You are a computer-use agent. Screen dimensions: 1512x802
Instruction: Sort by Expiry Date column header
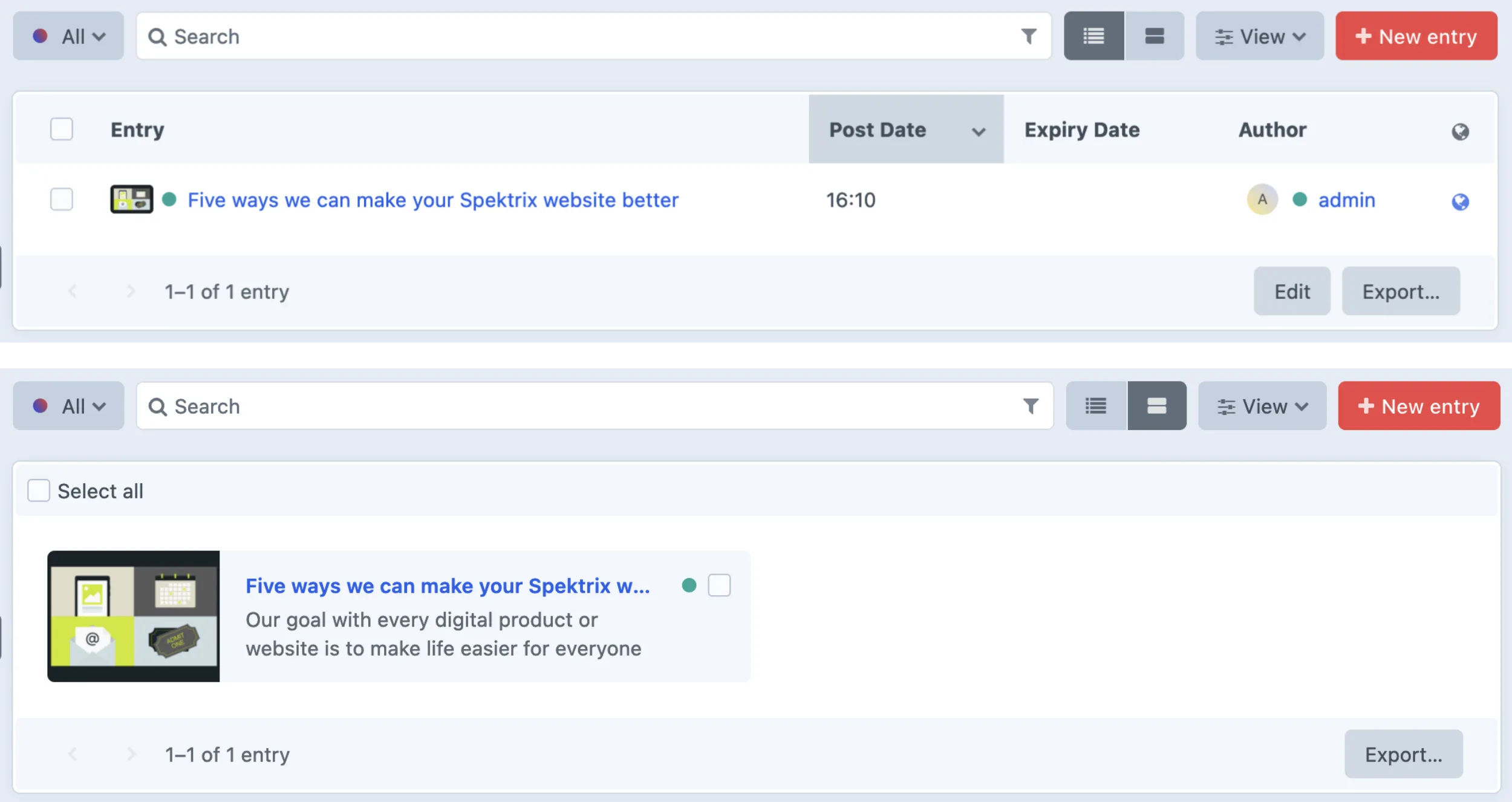(x=1081, y=130)
